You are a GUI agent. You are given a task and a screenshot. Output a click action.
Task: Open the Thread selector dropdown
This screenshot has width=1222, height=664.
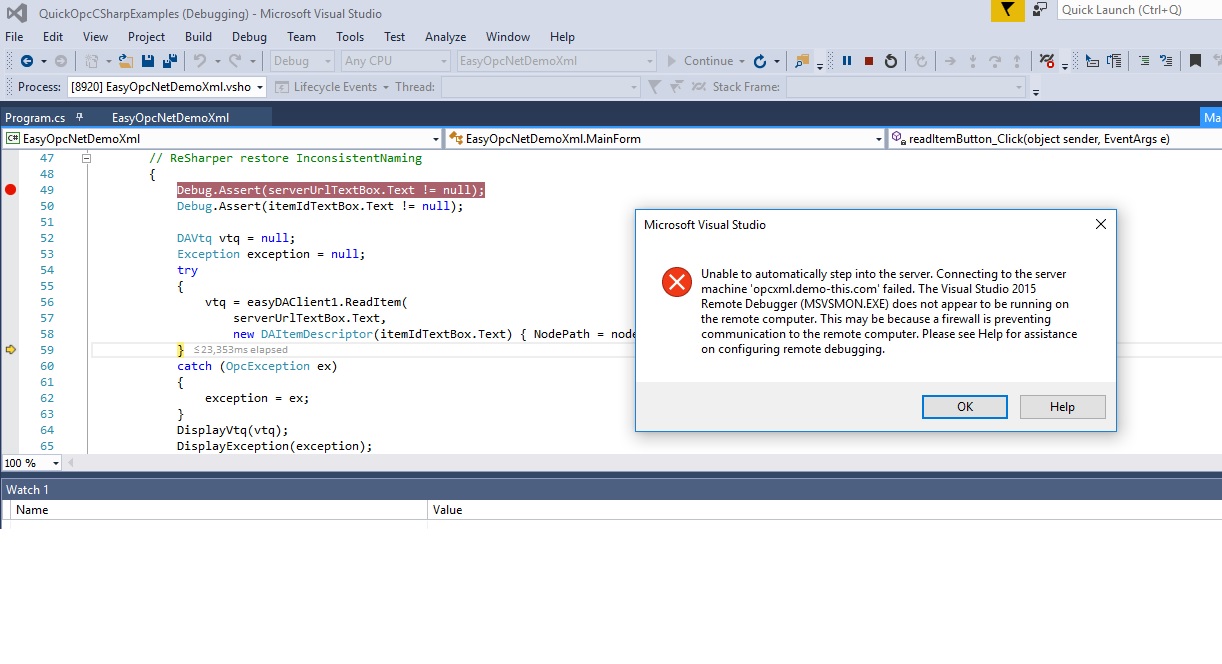point(540,87)
